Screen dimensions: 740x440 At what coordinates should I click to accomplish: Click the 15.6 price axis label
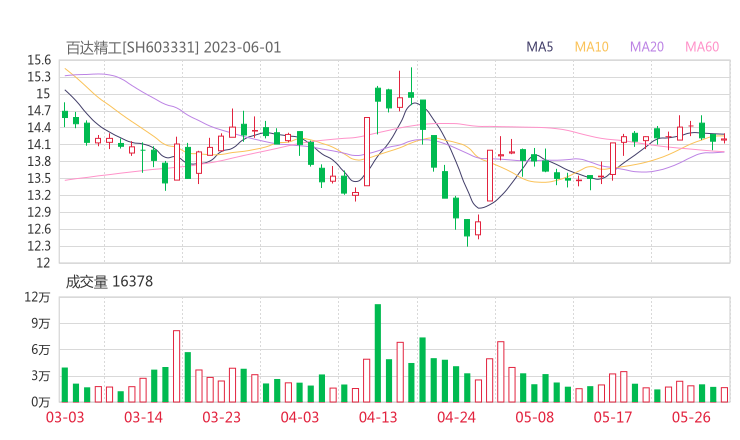39,60
